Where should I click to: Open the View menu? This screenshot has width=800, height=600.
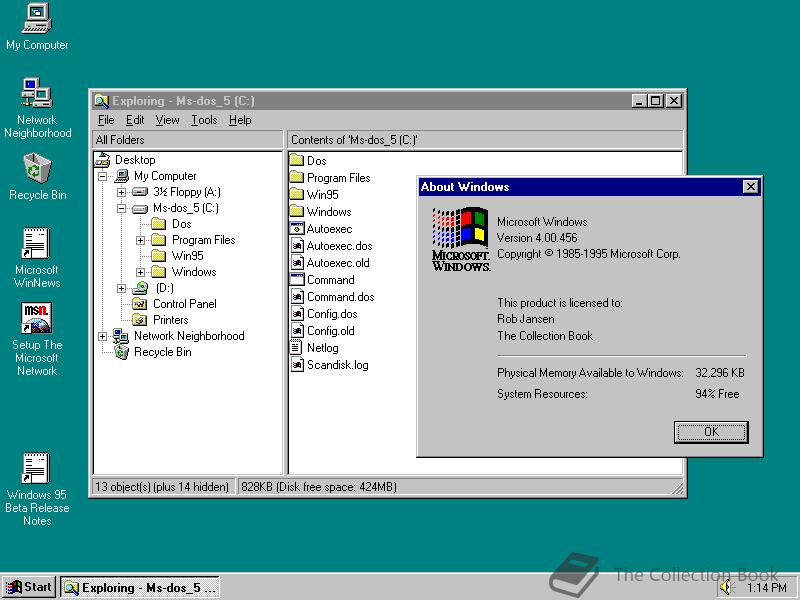(167, 120)
